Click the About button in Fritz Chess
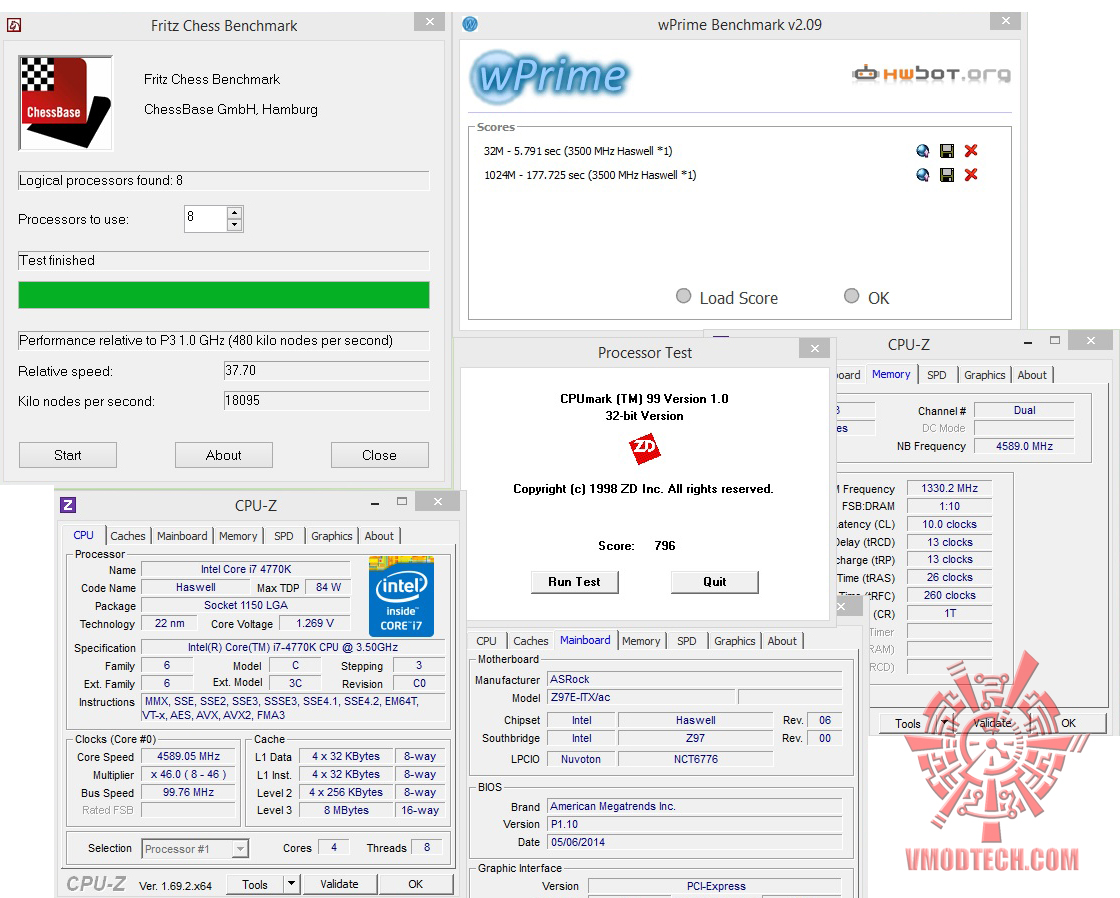The height and width of the screenshot is (898, 1120). 224,455
